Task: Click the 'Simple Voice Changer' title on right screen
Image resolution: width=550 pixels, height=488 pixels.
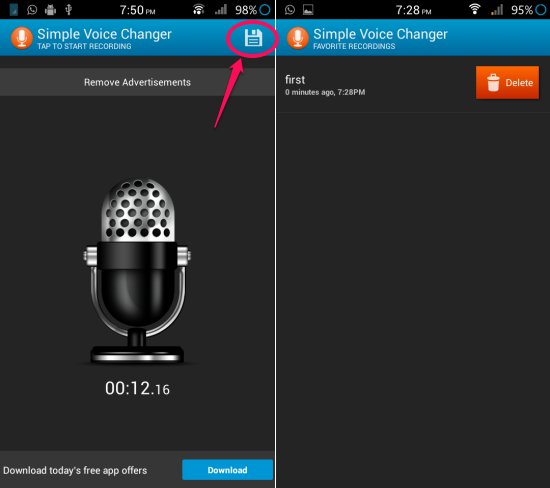Action: pyautogui.click(x=380, y=34)
